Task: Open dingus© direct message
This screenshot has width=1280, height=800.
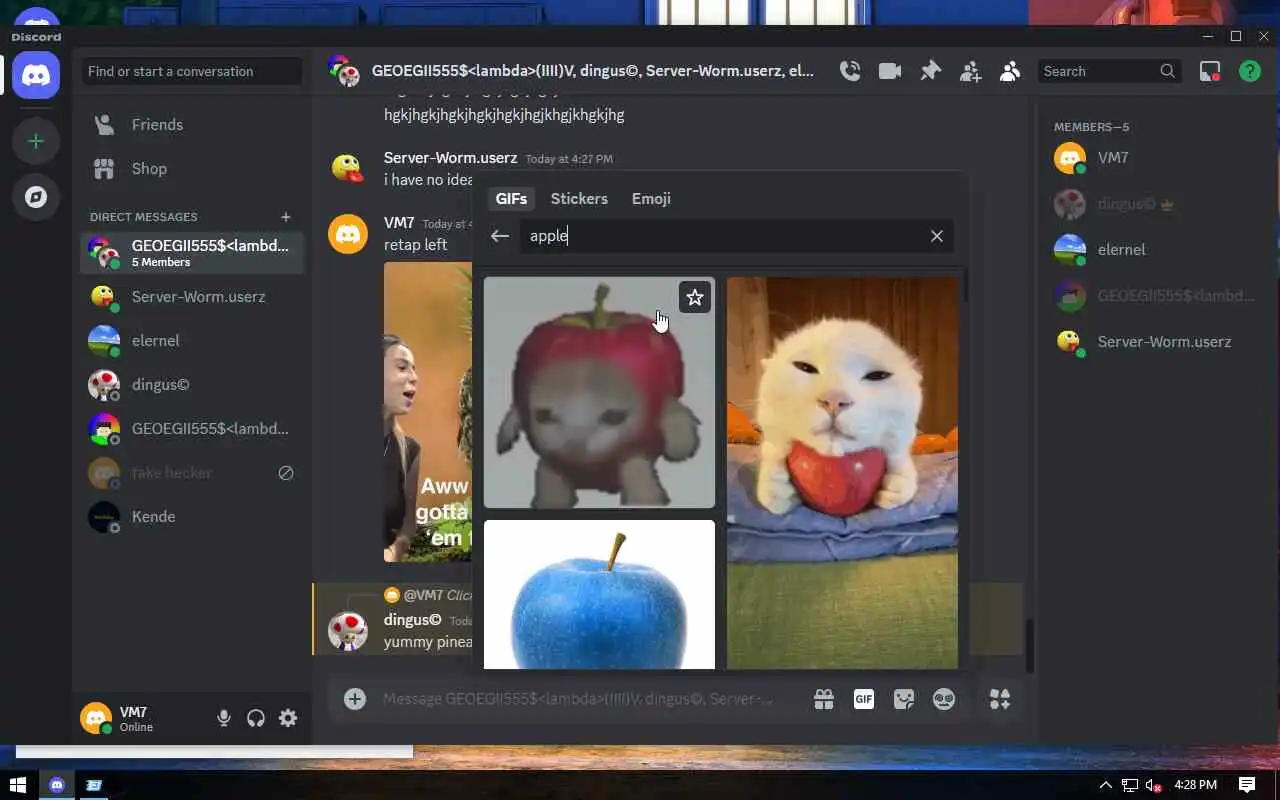Action: pos(192,385)
